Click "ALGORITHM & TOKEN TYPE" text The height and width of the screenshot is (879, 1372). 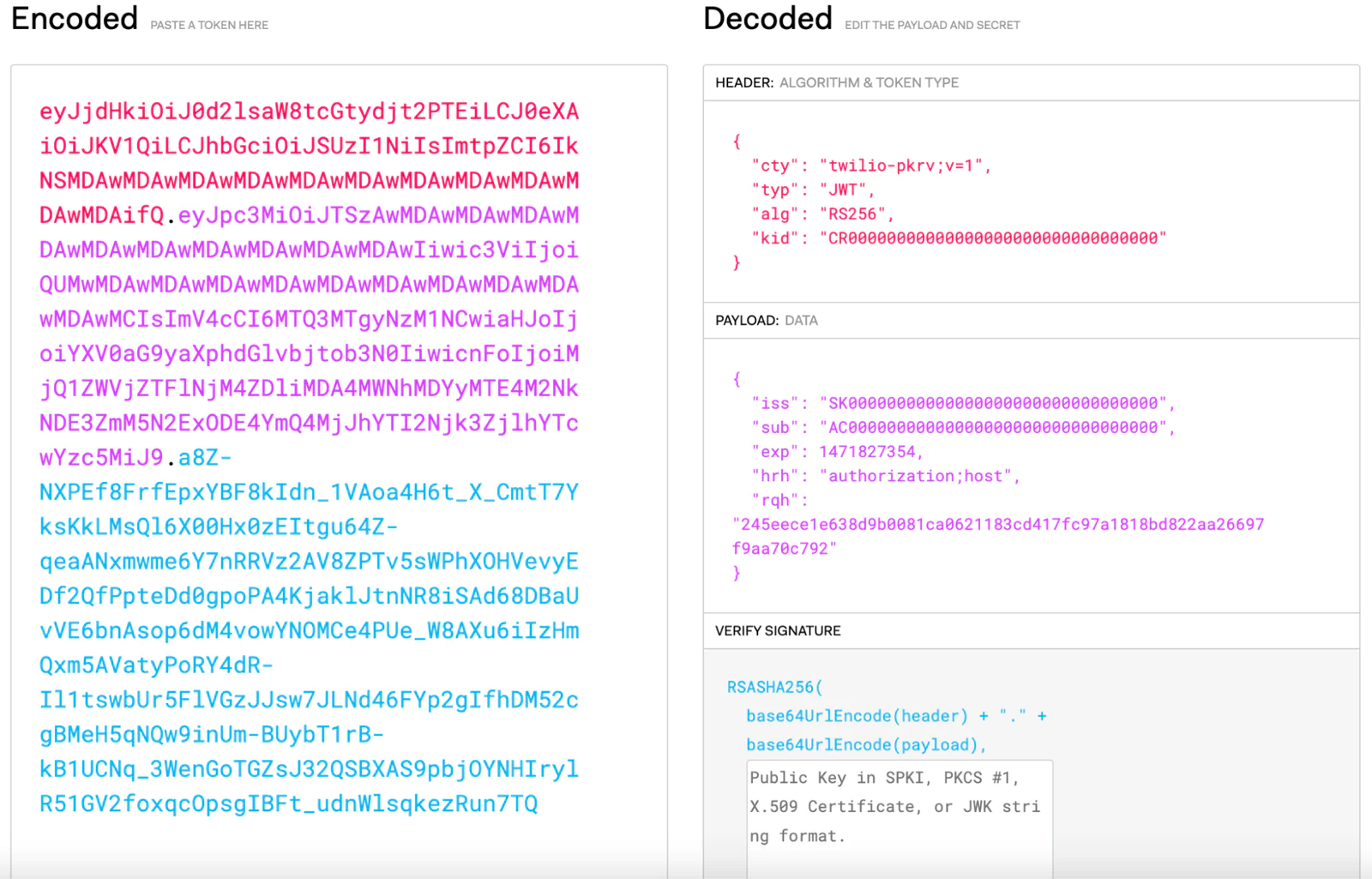coord(869,82)
